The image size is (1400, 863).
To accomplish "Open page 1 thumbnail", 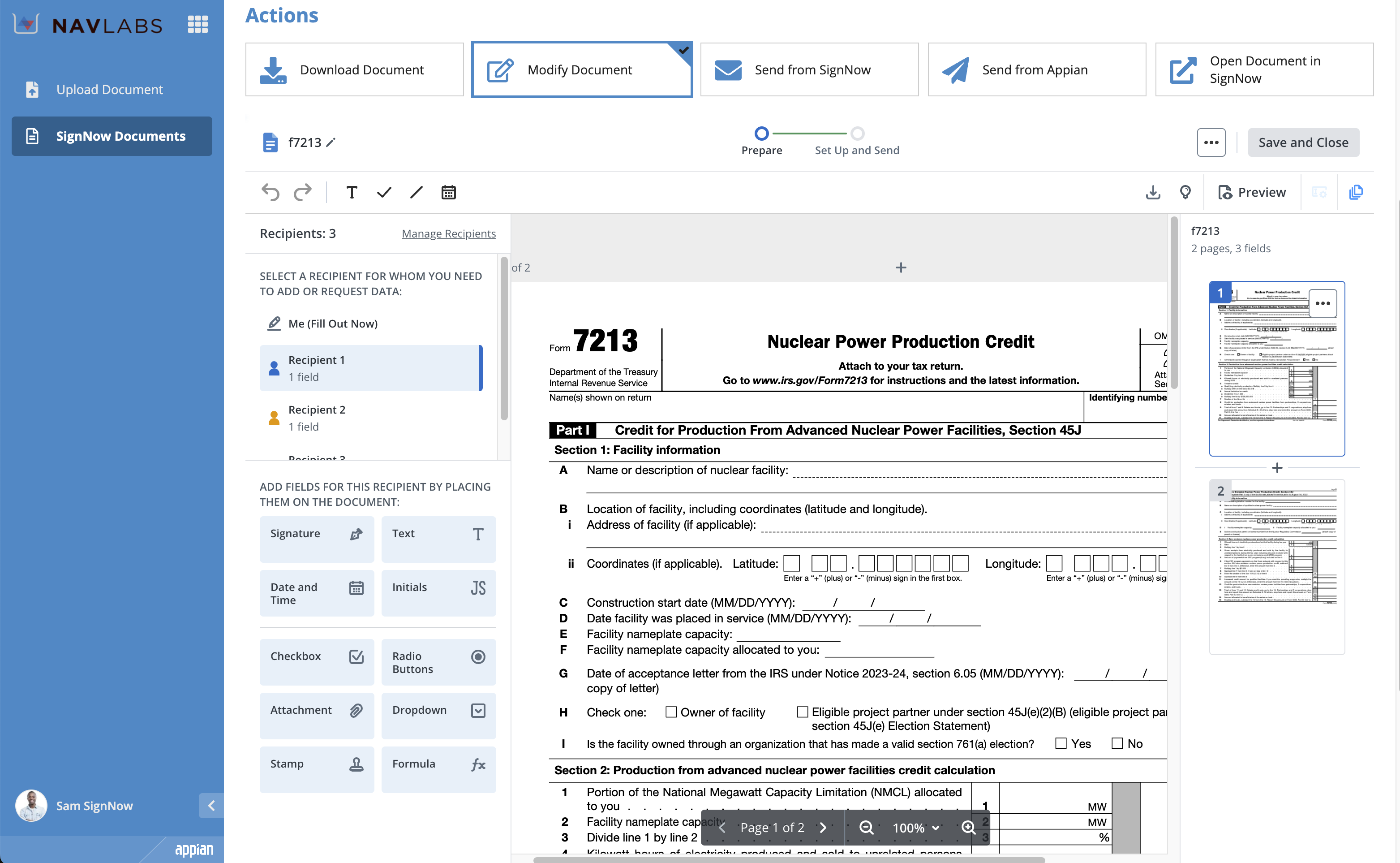I will click(x=1277, y=368).
